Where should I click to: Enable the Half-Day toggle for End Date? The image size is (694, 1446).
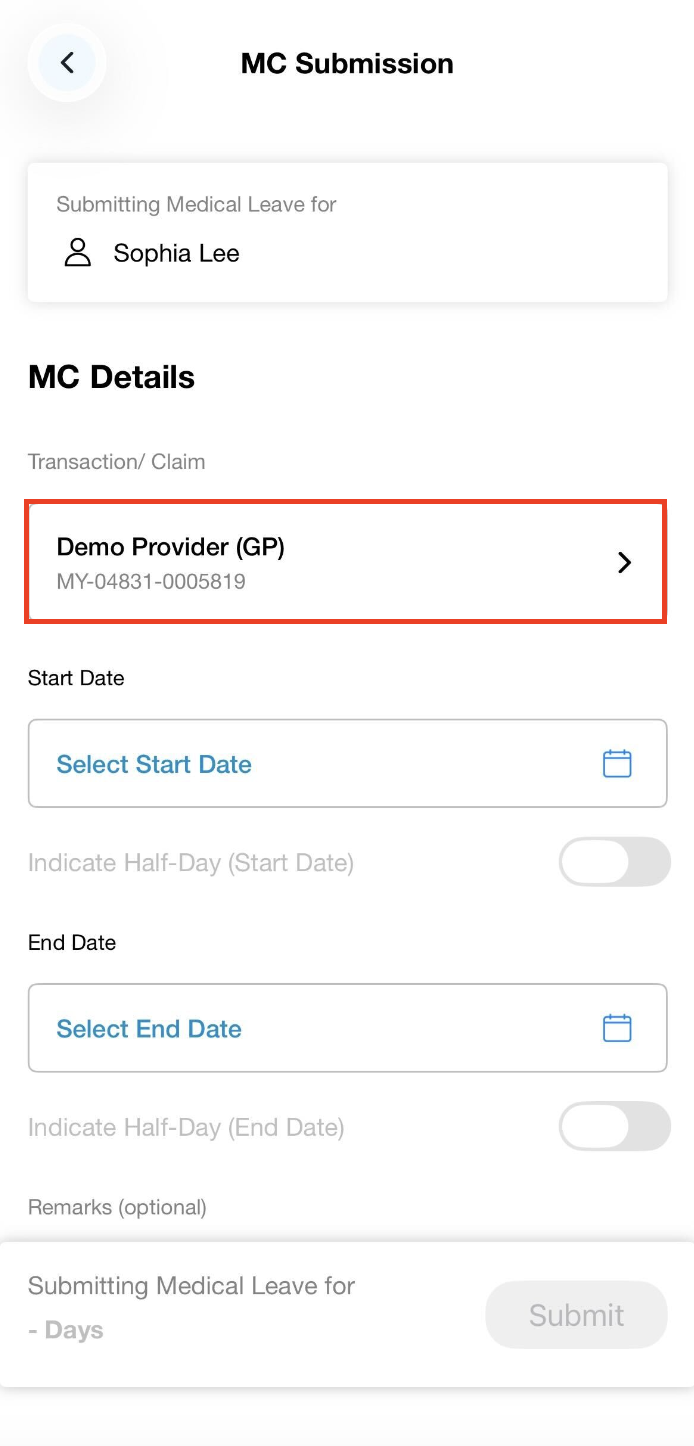[614, 1127]
